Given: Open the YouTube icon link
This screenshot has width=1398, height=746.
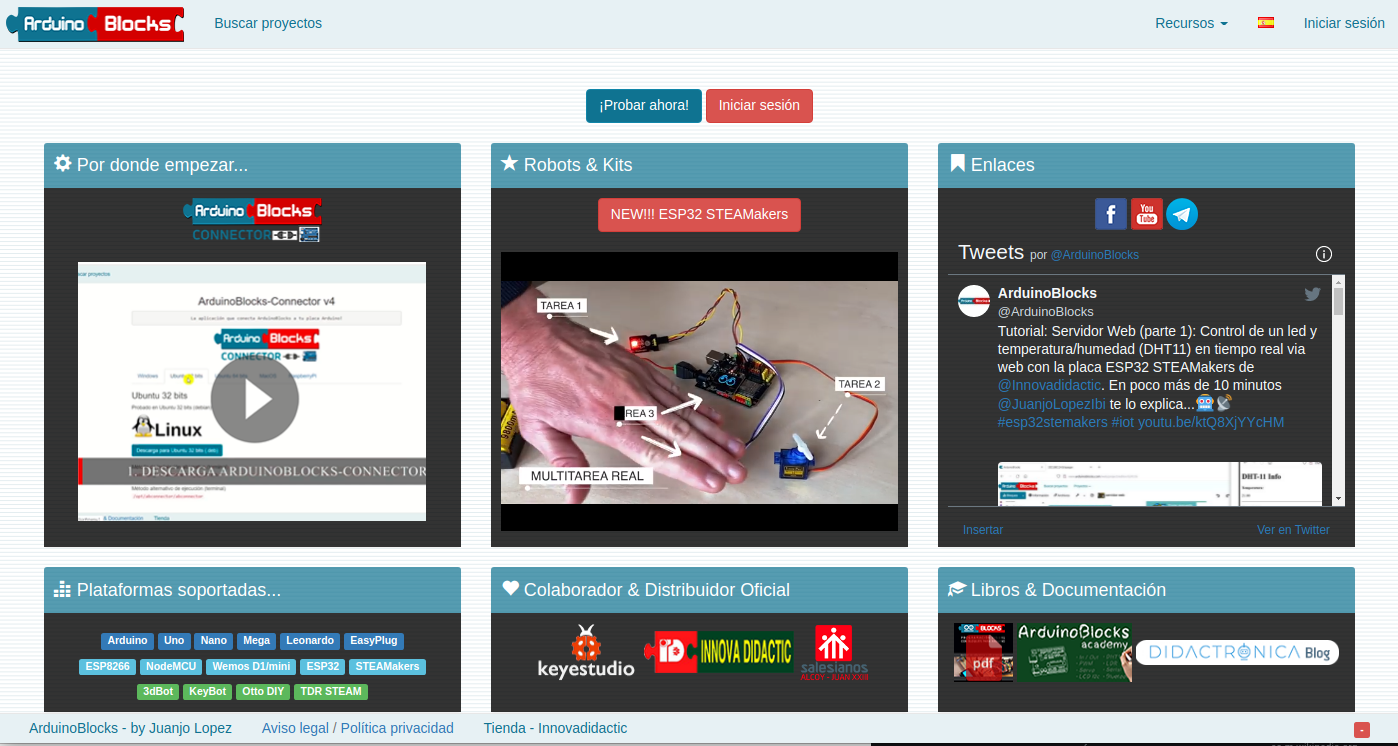Looking at the screenshot, I should point(1147,214).
